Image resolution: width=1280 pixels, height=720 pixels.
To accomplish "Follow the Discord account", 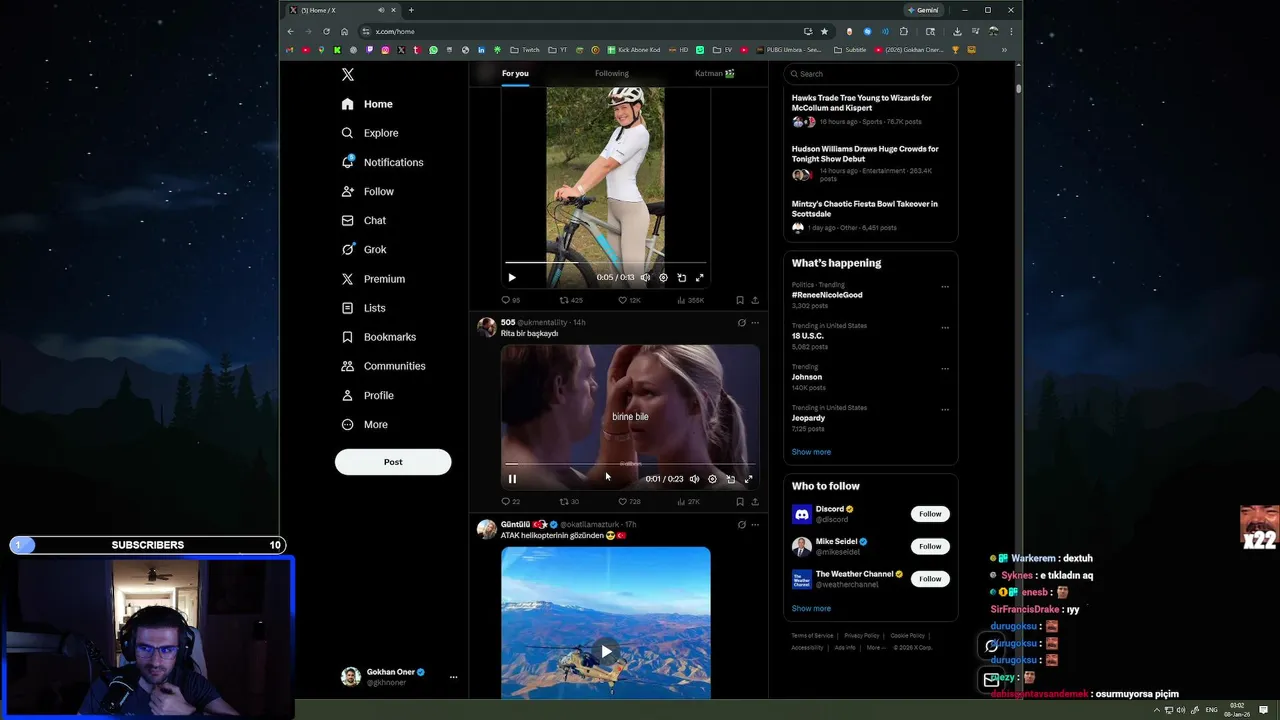I will pyautogui.click(x=930, y=514).
